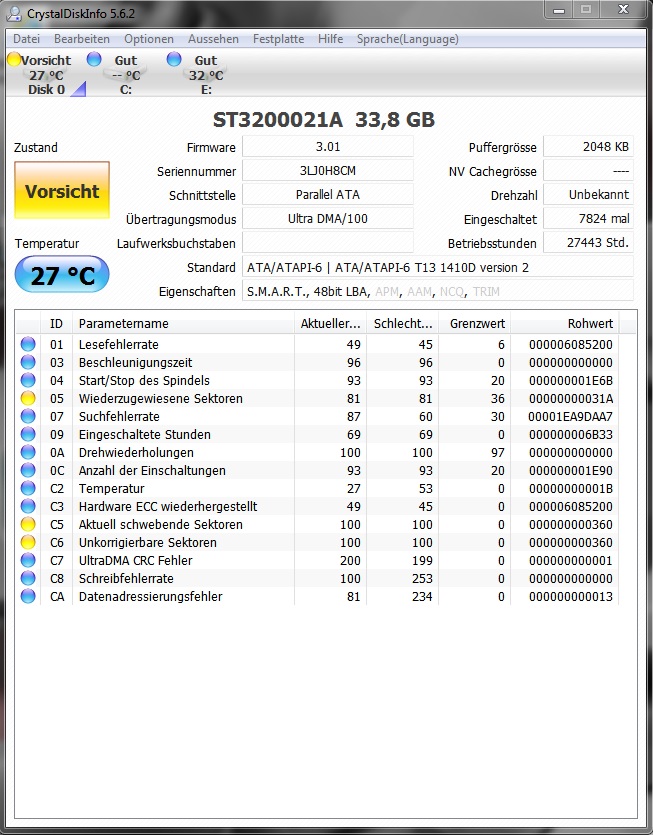This screenshot has height=835, width=653.
Task: Click the Rohwert column header
Action: 565,323
